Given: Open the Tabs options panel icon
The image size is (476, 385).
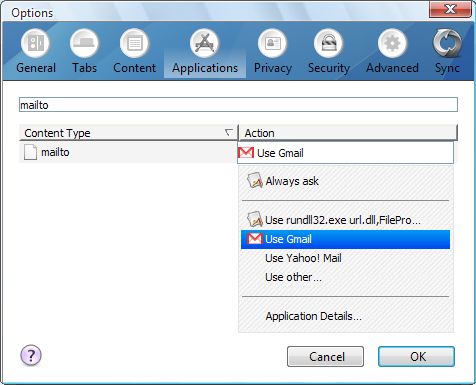Looking at the screenshot, I should (x=84, y=43).
